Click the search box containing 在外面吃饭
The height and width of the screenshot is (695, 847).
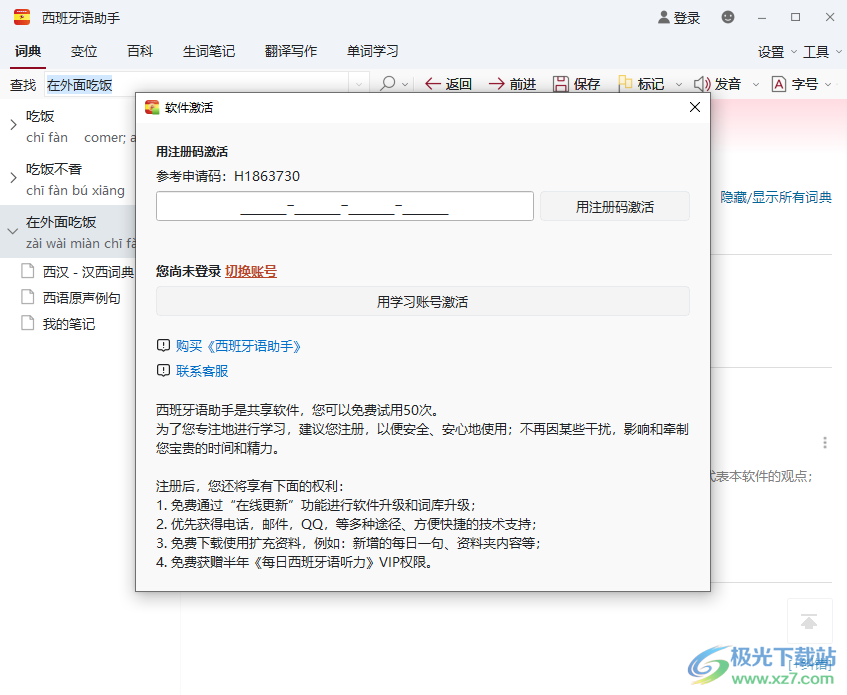197,85
